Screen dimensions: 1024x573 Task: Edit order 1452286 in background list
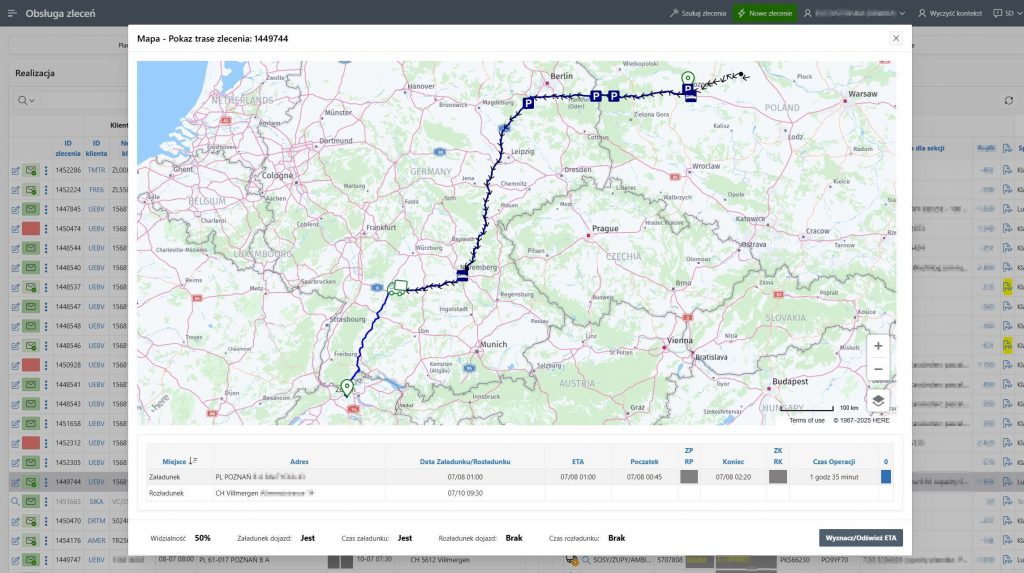[15, 170]
